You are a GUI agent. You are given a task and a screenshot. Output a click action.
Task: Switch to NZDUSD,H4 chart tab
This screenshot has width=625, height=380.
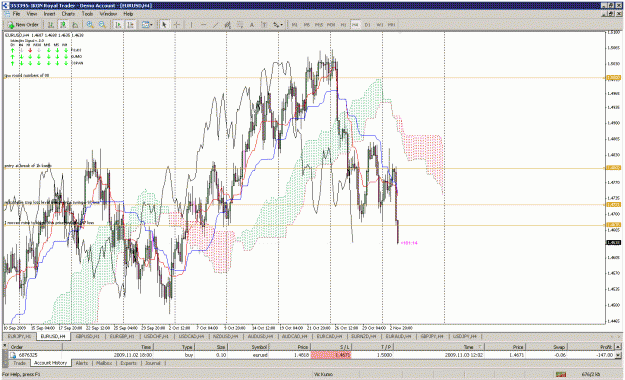[x=225, y=337]
